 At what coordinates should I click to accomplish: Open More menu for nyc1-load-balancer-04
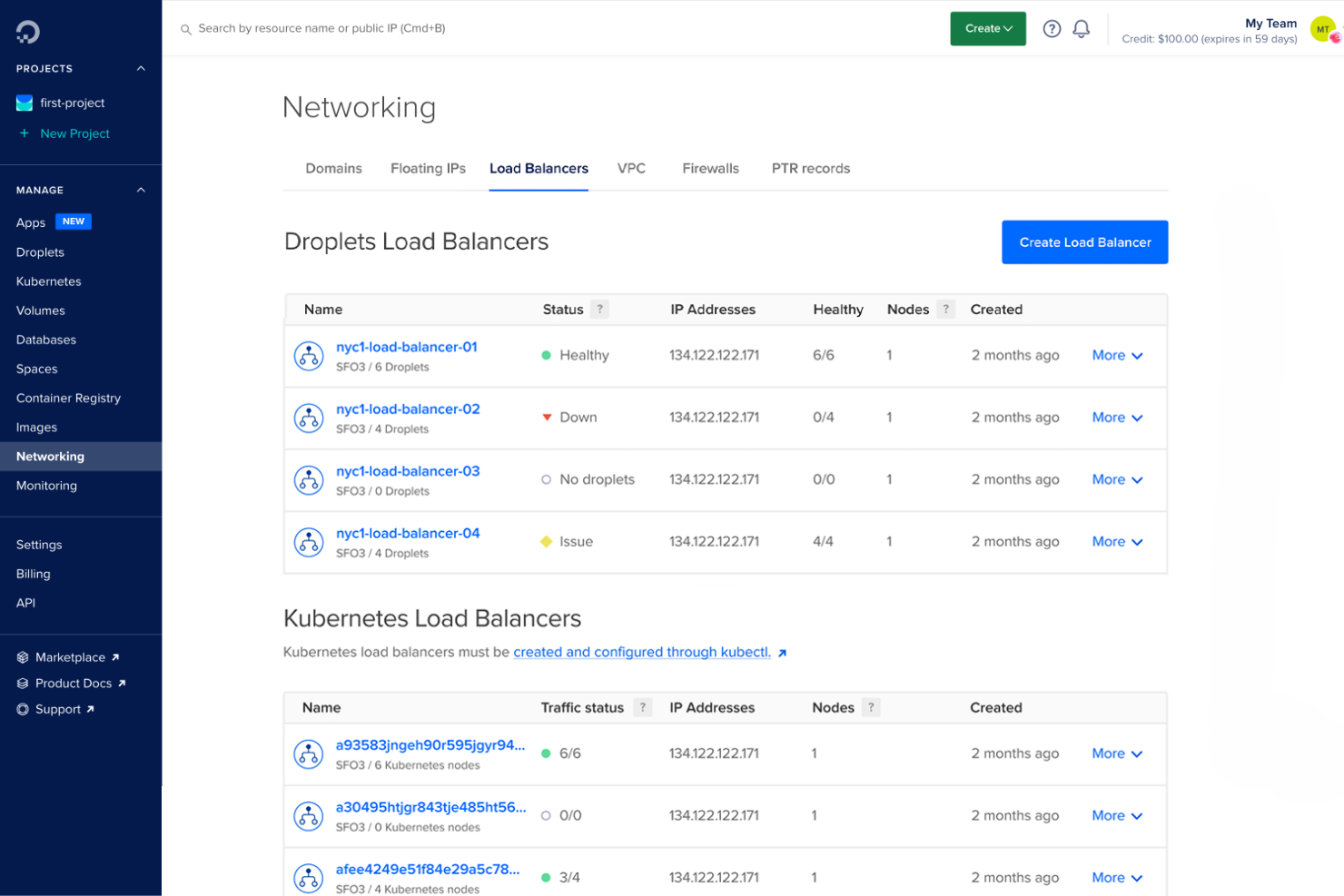1117,542
